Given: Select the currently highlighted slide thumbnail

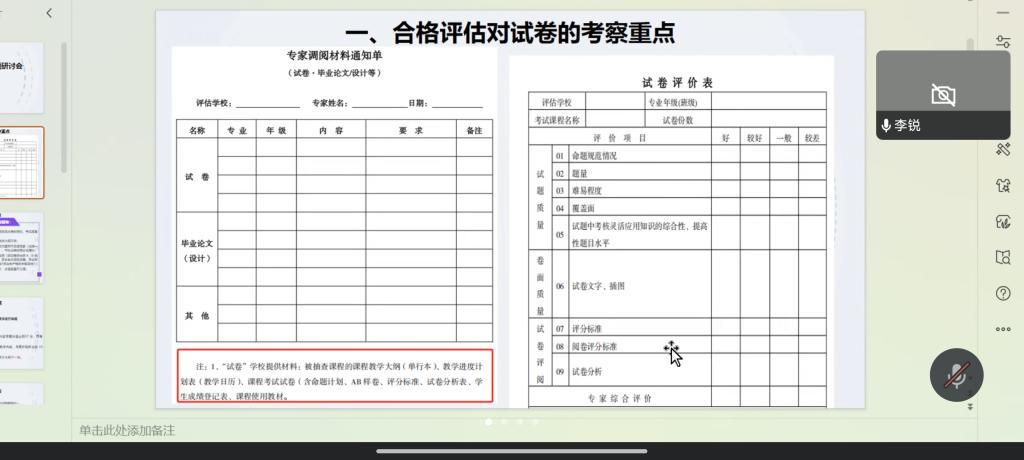Looking at the screenshot, I should pyautogui.click(x=22, y=162).
